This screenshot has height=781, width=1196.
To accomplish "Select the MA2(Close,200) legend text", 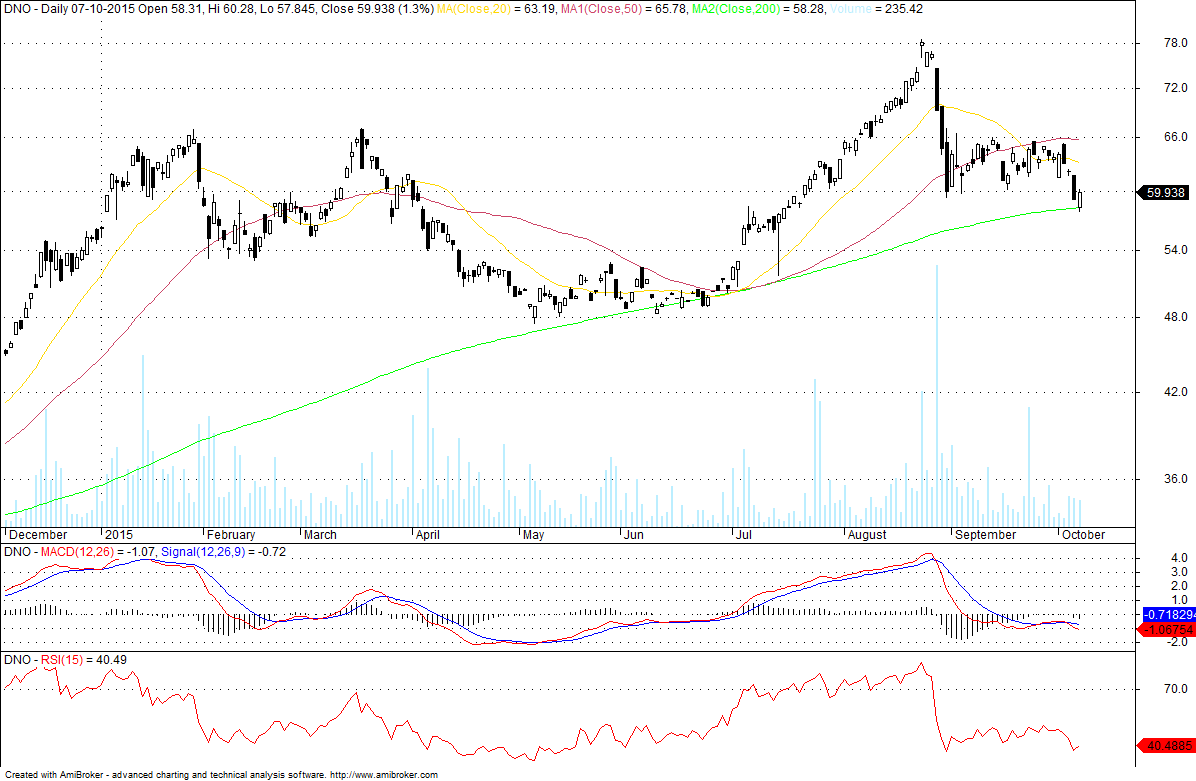I will [x=736, y=9].
